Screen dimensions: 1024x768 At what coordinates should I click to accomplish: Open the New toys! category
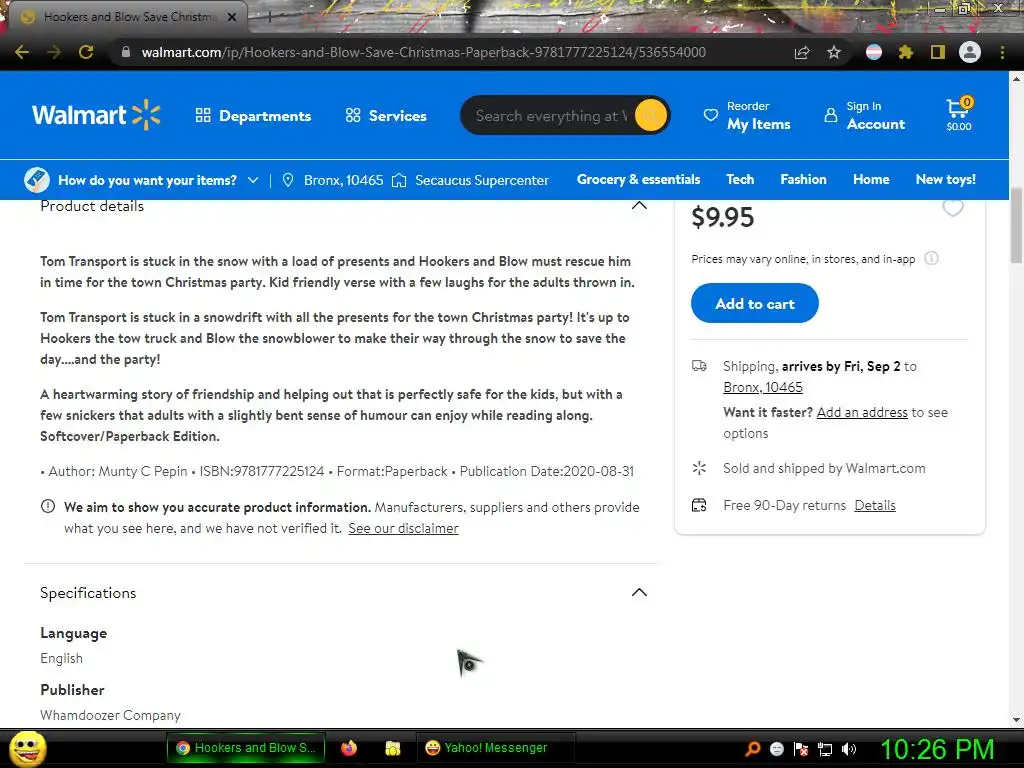(946, 180)
